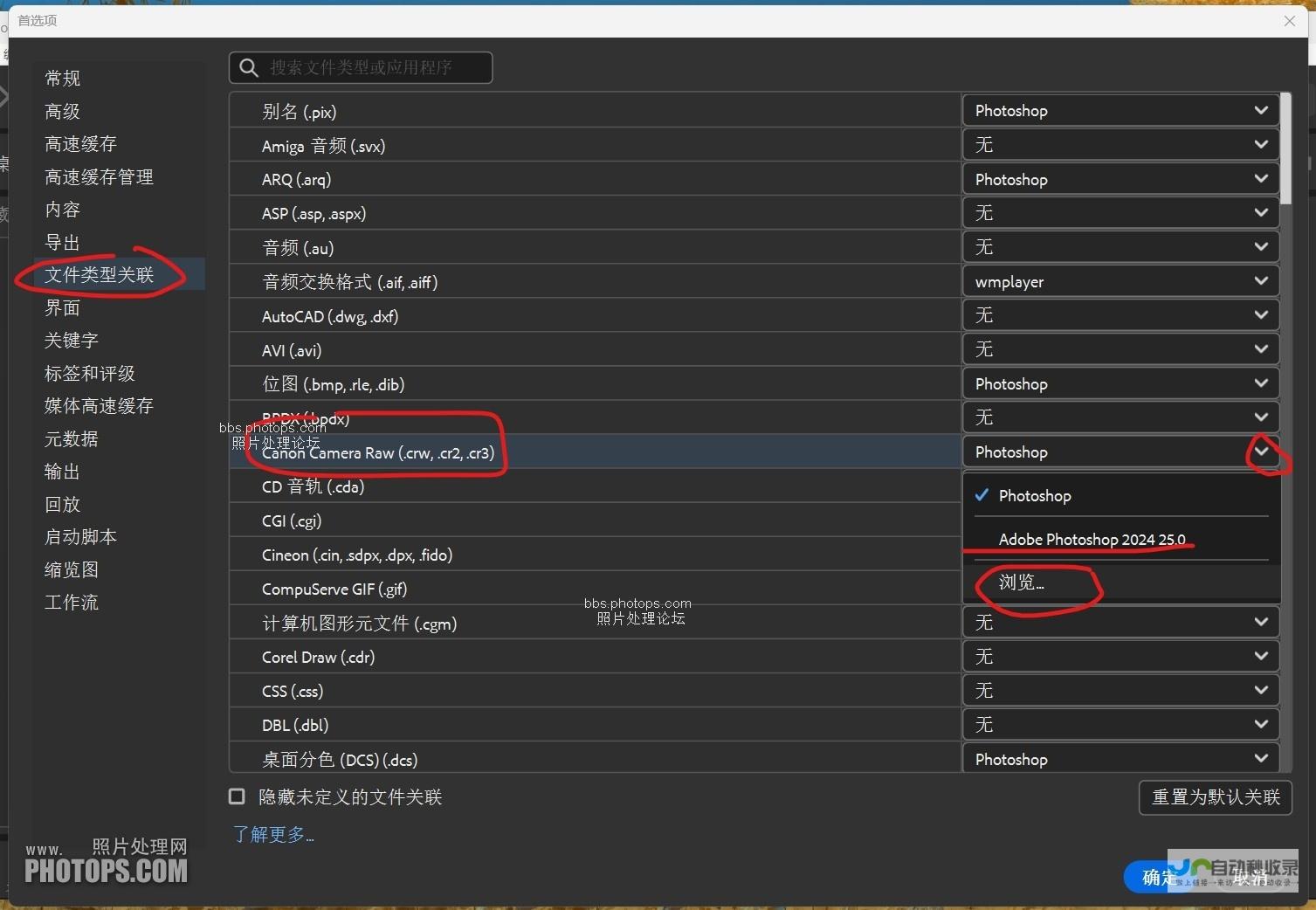
Task: Select the CD 音轨 (.cda) row
Action: [596, 486]
